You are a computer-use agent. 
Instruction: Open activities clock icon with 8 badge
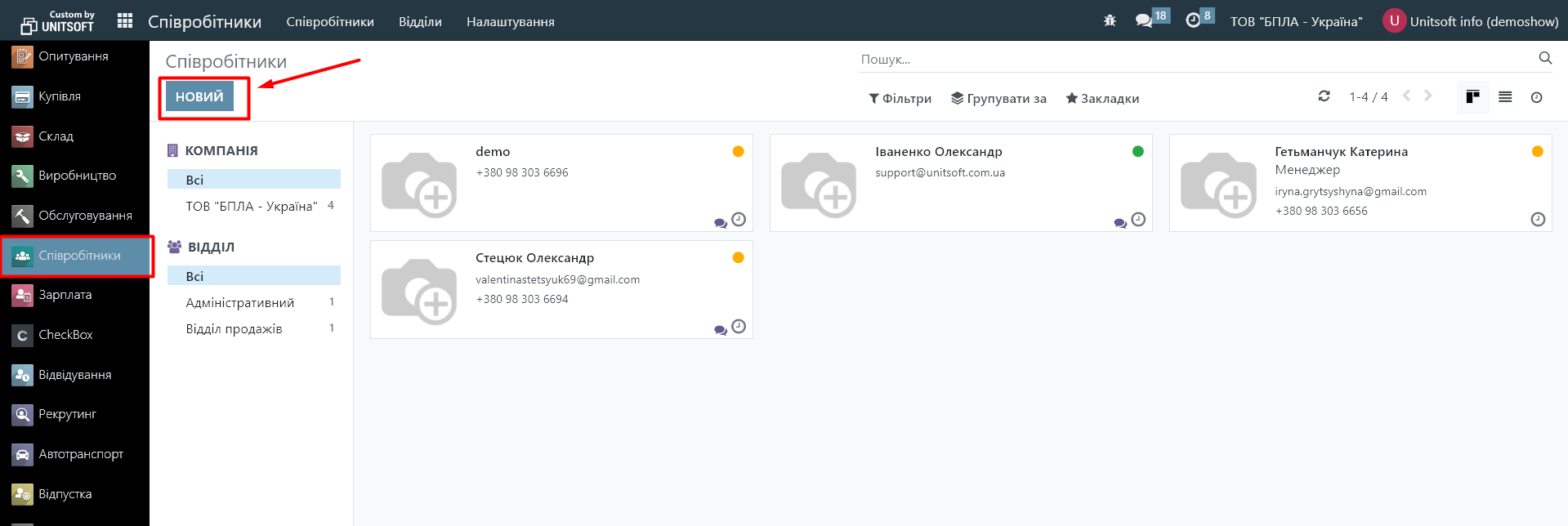pyautogui.click(x=1194, y=20)
